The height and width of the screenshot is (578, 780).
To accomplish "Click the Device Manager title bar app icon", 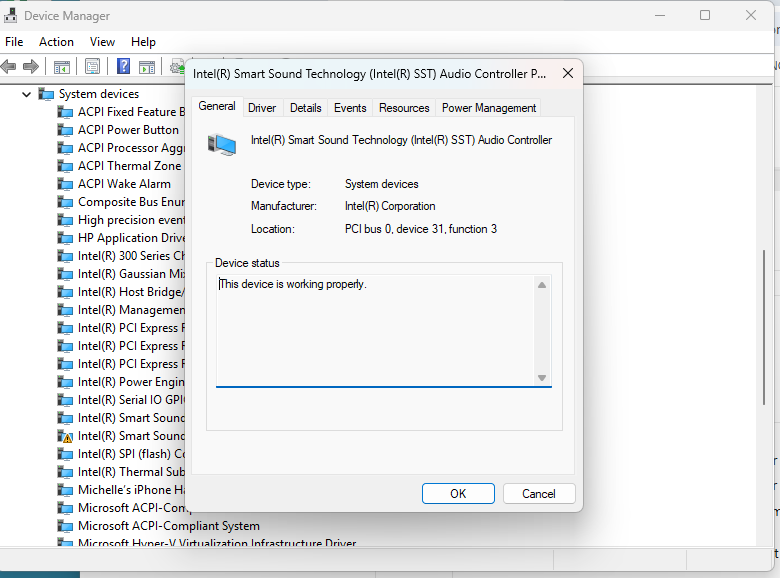I will [10, 15].
